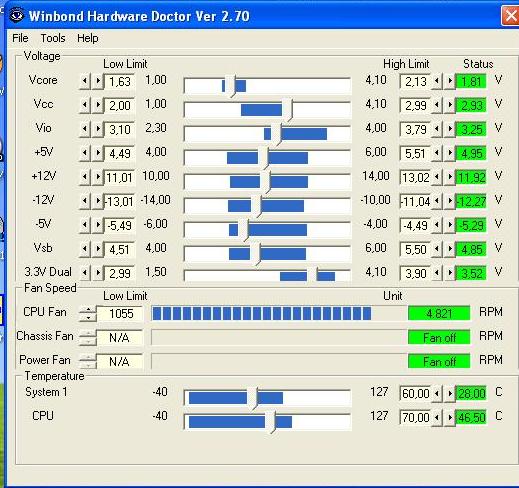The image size is (519, 488).
Task: Decrease the CPU temperature high limit
Action: point(436,417)
